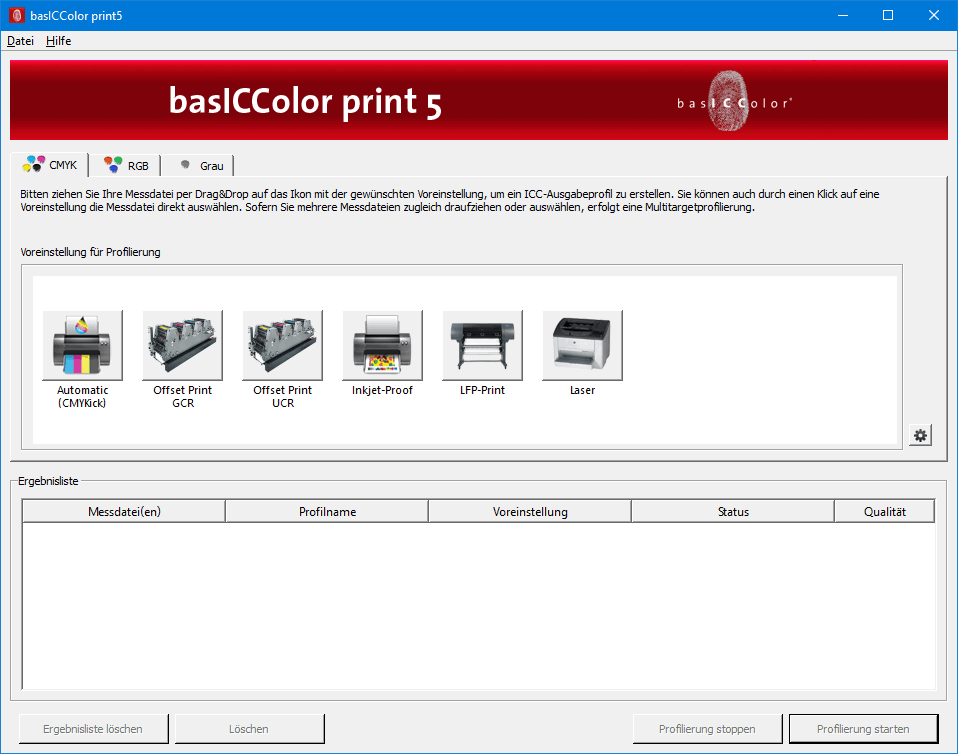
Task: Choose the Offset Print UCR preset
Action: pyautogui.click(x=282, y=345)
